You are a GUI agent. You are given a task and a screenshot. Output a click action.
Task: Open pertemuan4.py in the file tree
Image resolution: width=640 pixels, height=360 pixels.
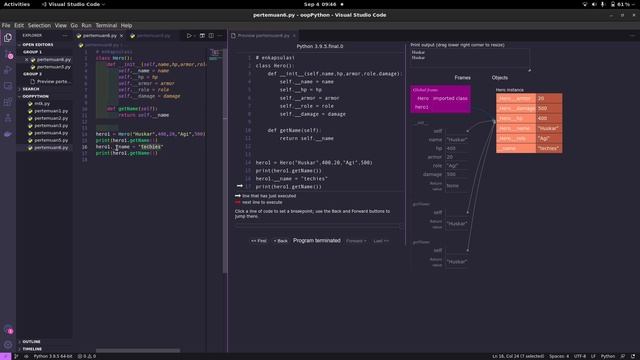coord(51,133)
